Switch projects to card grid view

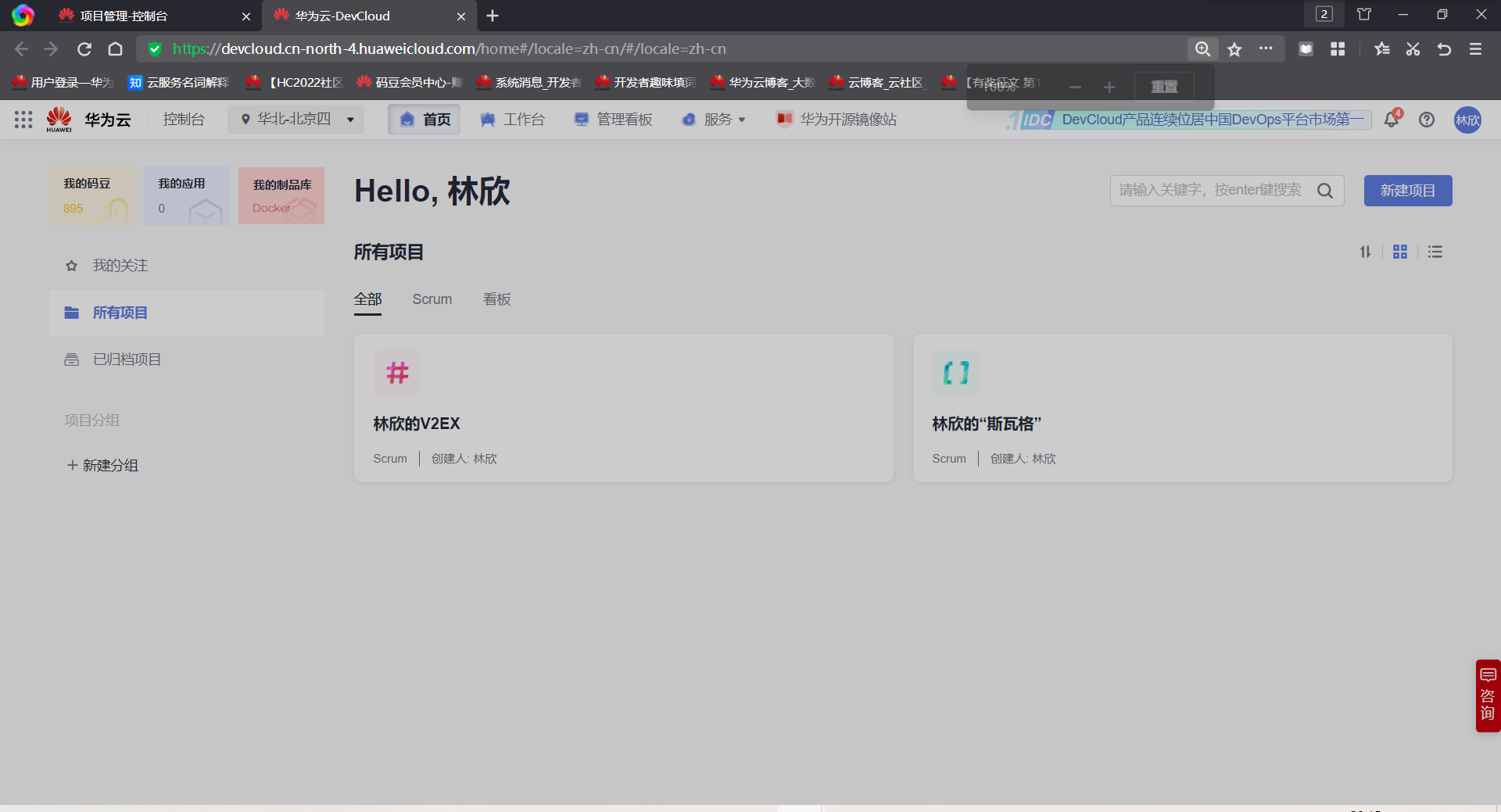point(1400,252)
